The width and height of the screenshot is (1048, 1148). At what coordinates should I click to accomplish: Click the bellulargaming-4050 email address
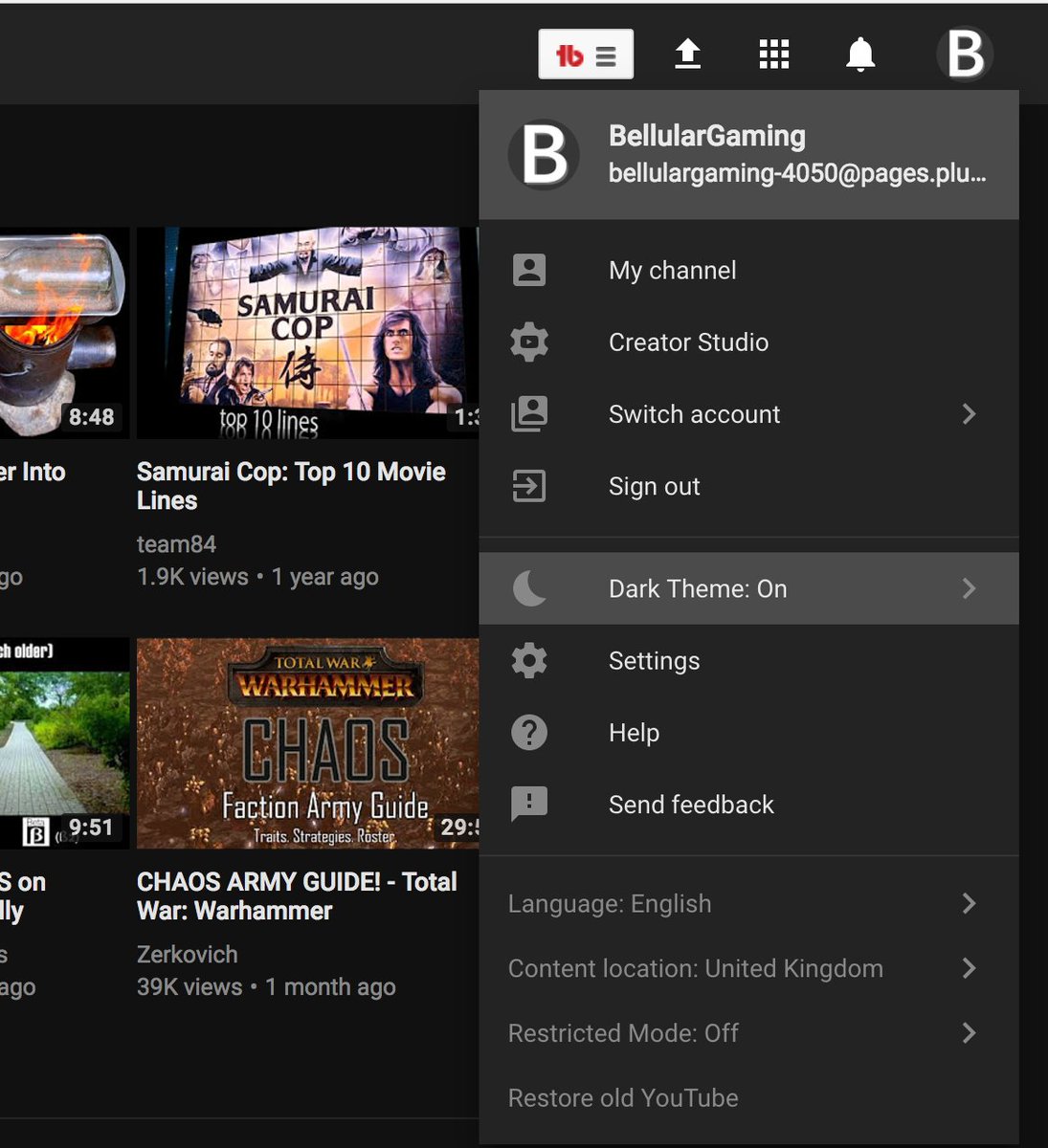click(797, 173)
